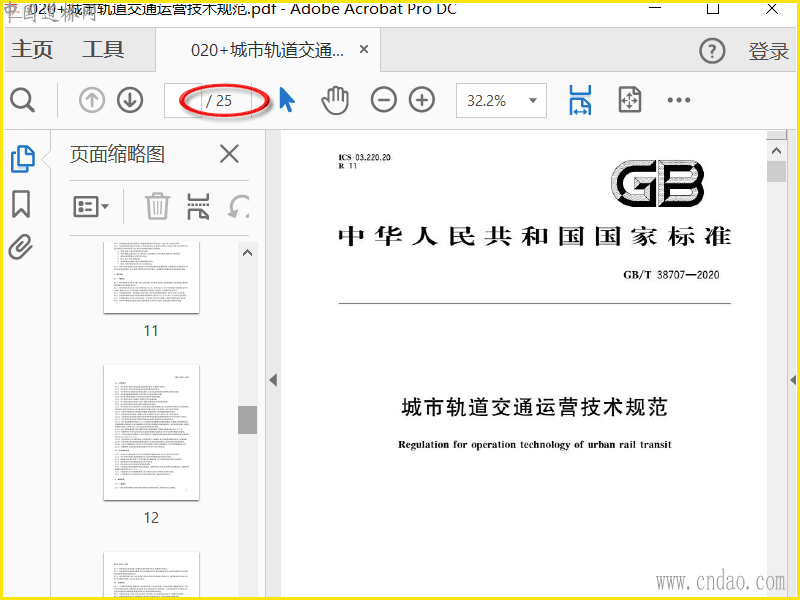800x600 pixels.
Task: Close the 020+城市轨道交通 document tab
Action: pyautogui.click(x=364, y=49)
